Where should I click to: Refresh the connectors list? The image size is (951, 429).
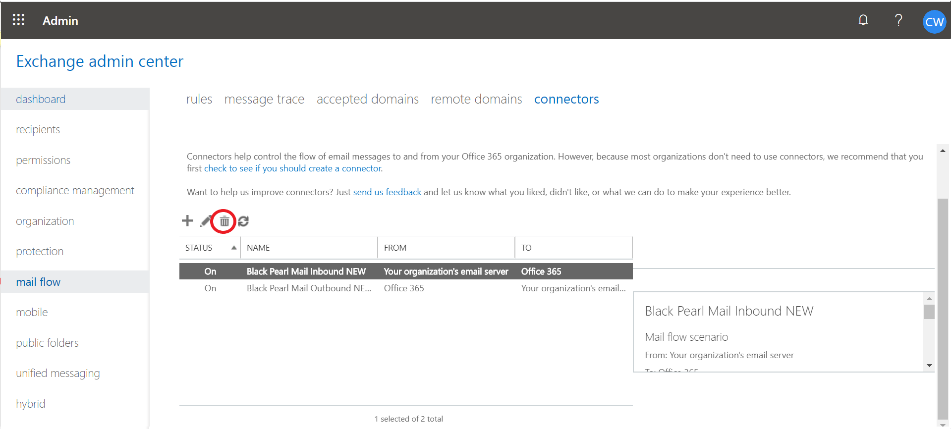(243, 221)
